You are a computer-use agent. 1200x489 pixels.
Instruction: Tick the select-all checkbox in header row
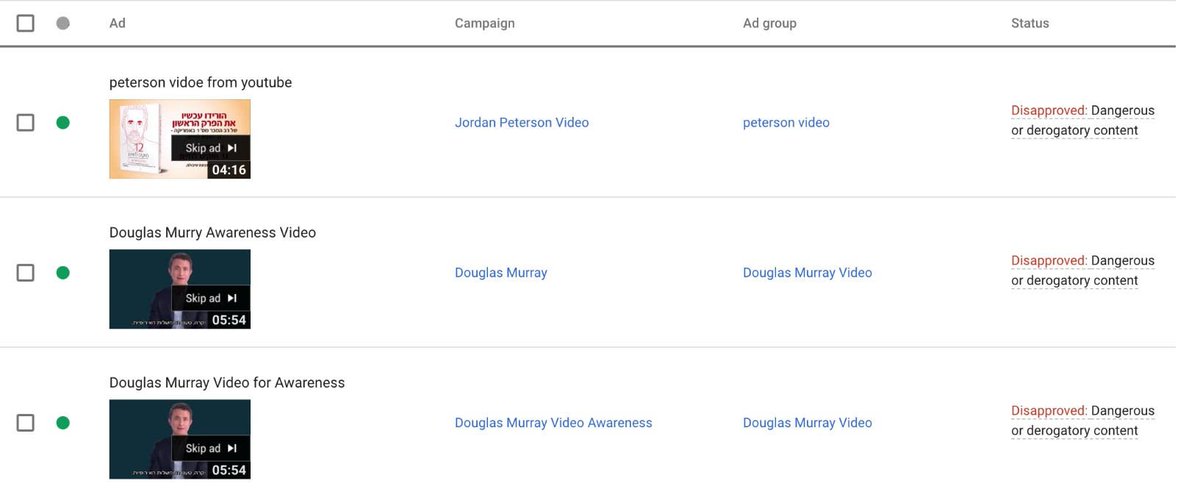point(26,23)
